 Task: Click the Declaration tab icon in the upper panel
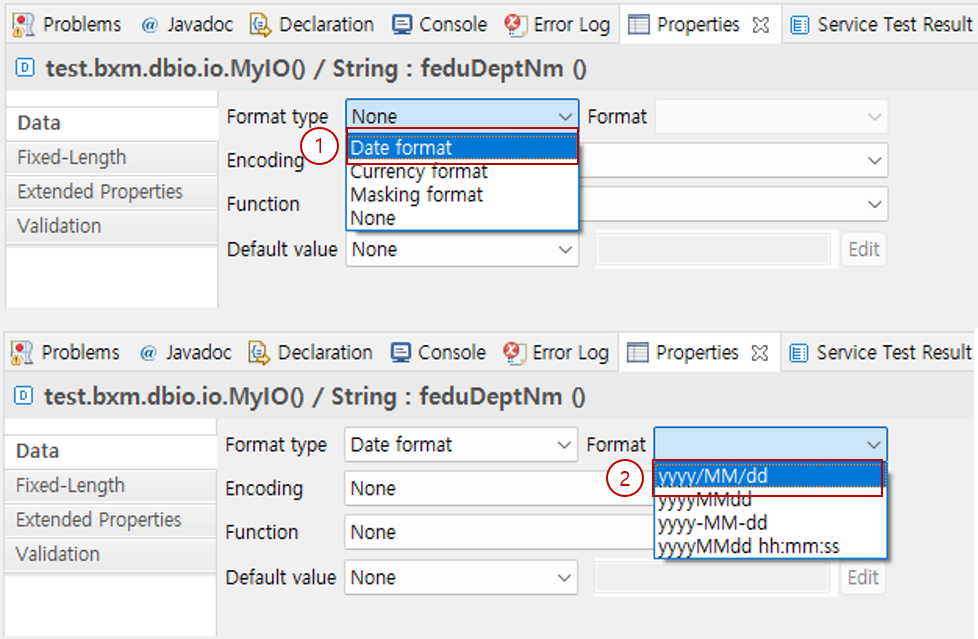(x=261, y=25)
